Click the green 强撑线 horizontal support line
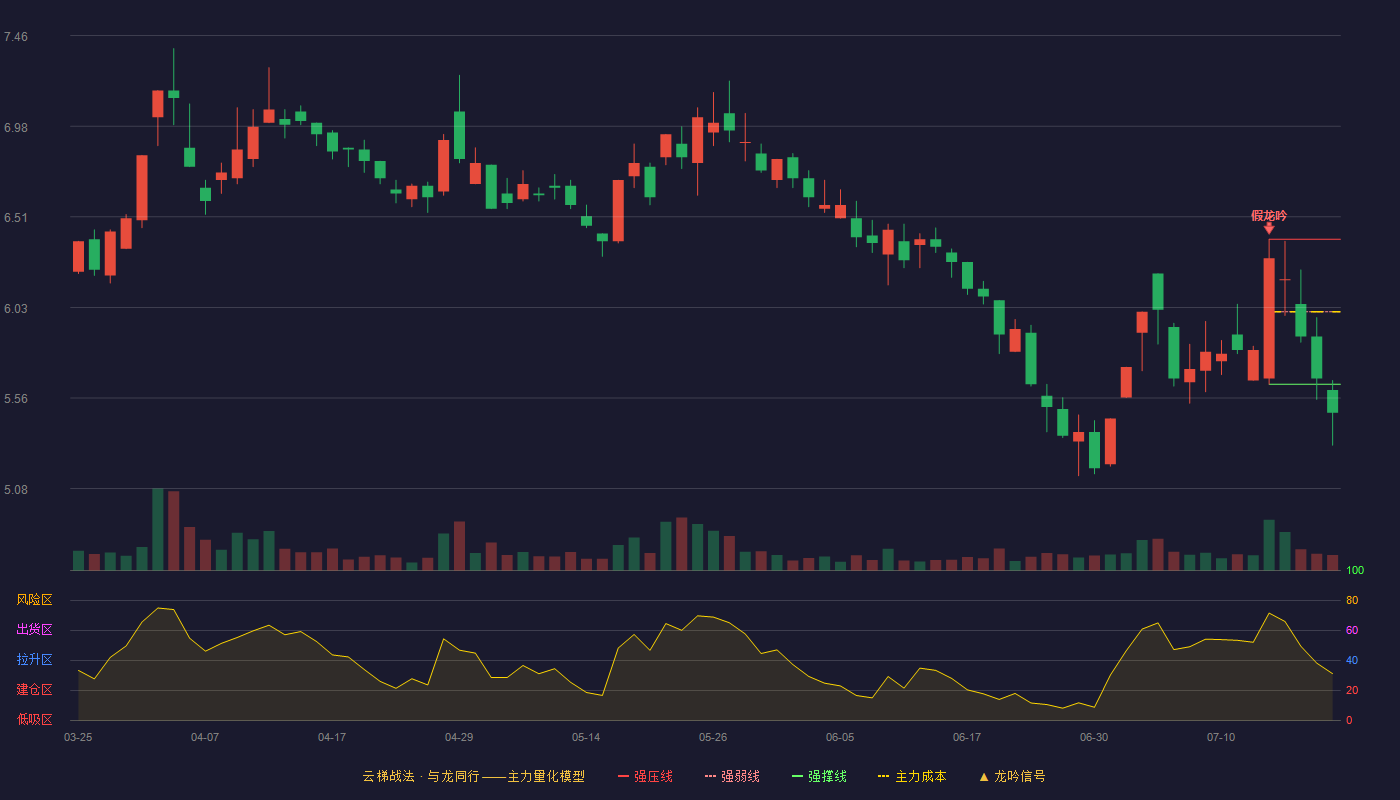 point(1305,384)
